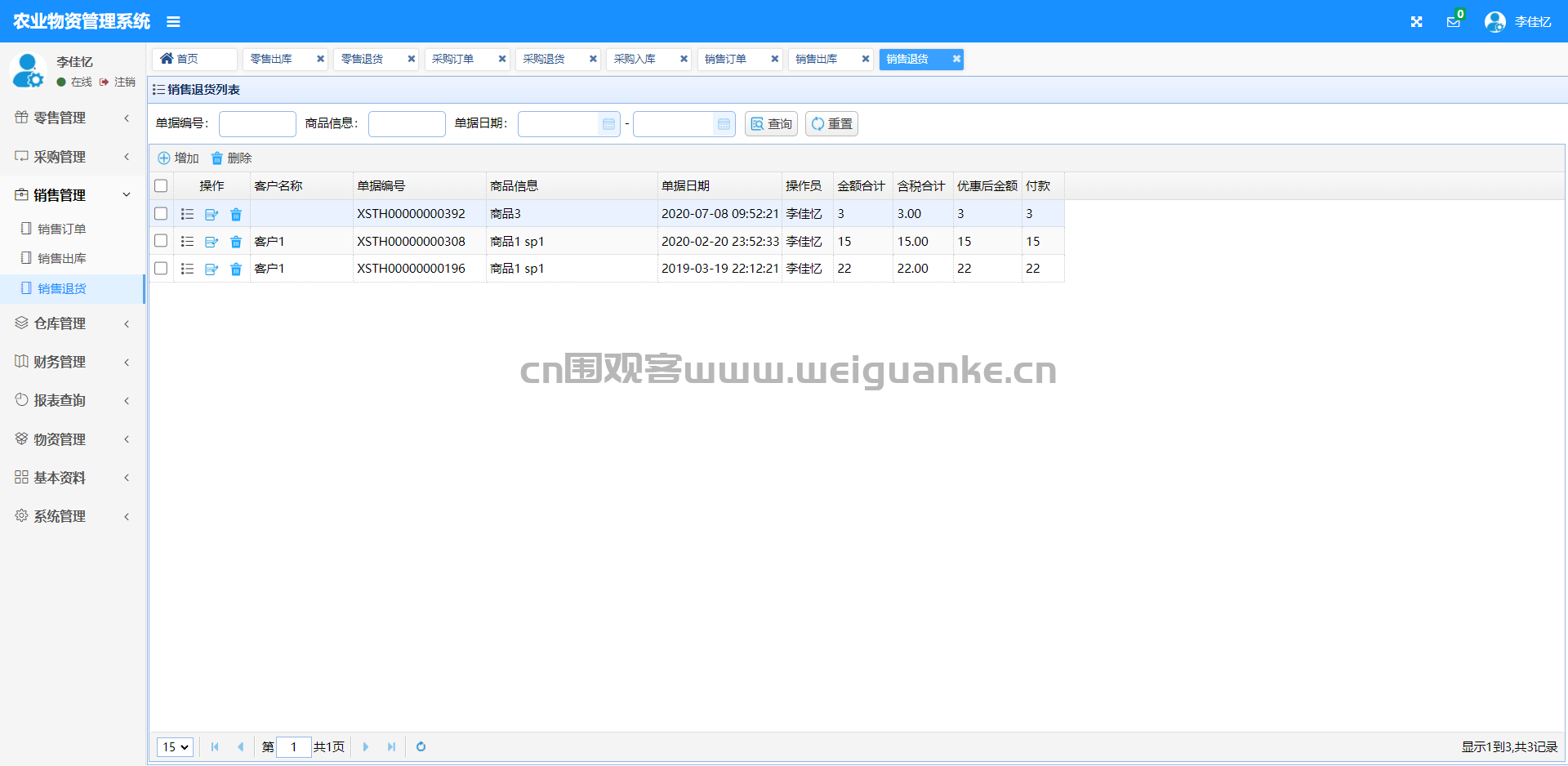Image resolution: width=1568 pixels, height=766 pixels.
Task: Expand the 报表查询 sidebar menu
Action: (73, 401)
